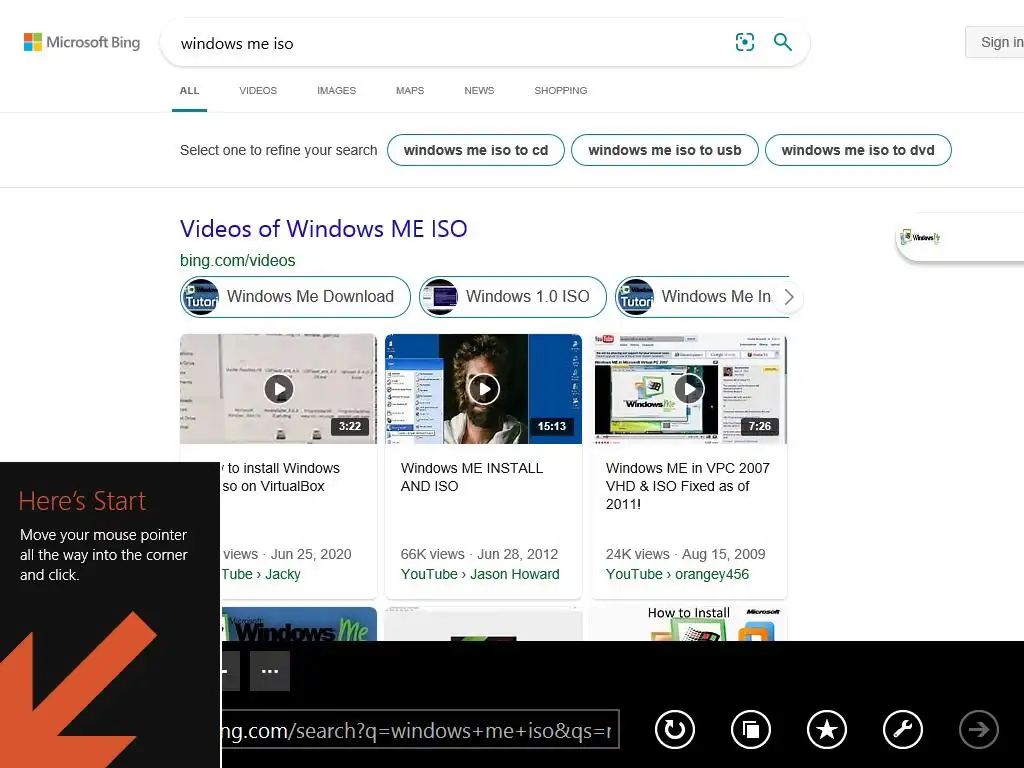The image size is (1024, 768).
Task: Open the How to Install video thumbnail
Action: [689, 624]
